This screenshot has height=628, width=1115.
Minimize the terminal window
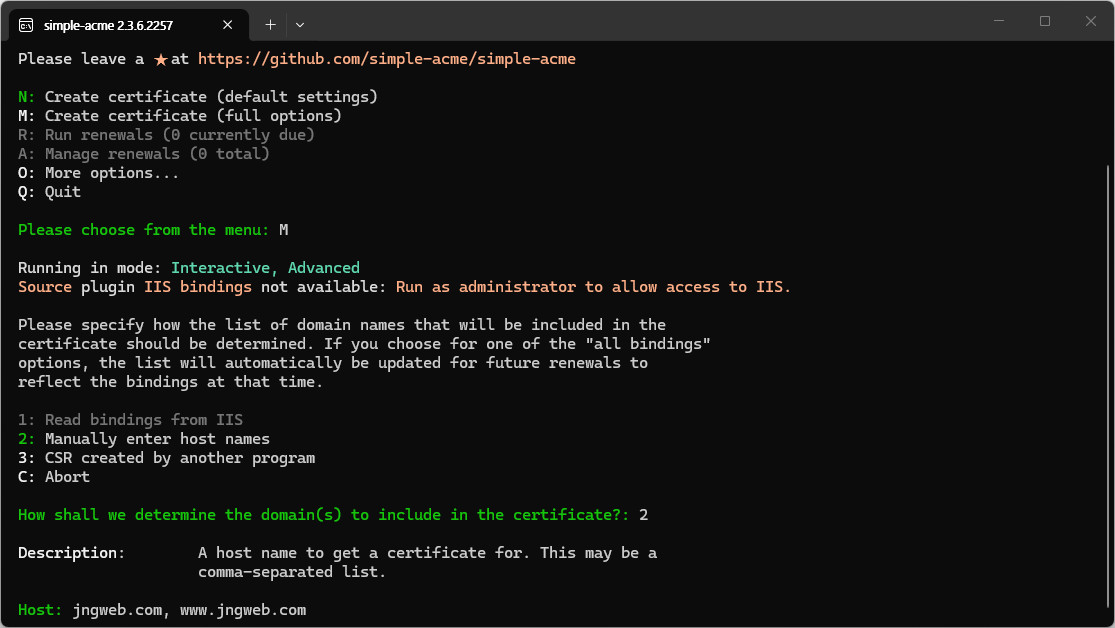[999, 21]
